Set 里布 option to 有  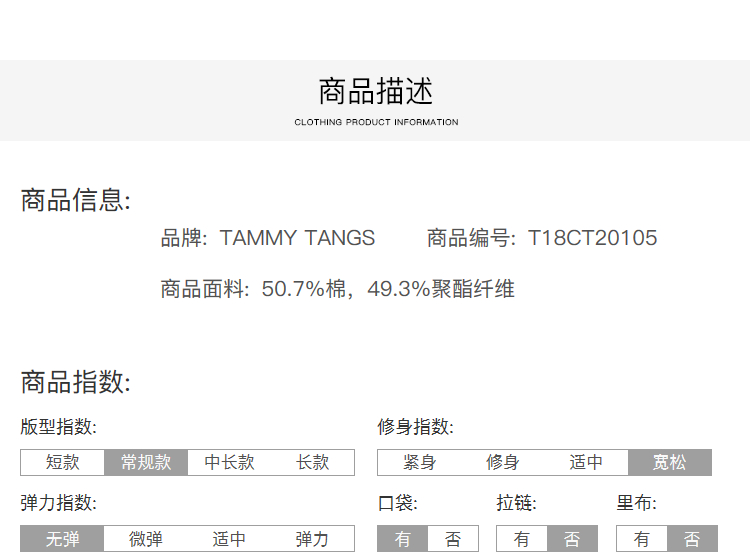[x=642, y=539]
